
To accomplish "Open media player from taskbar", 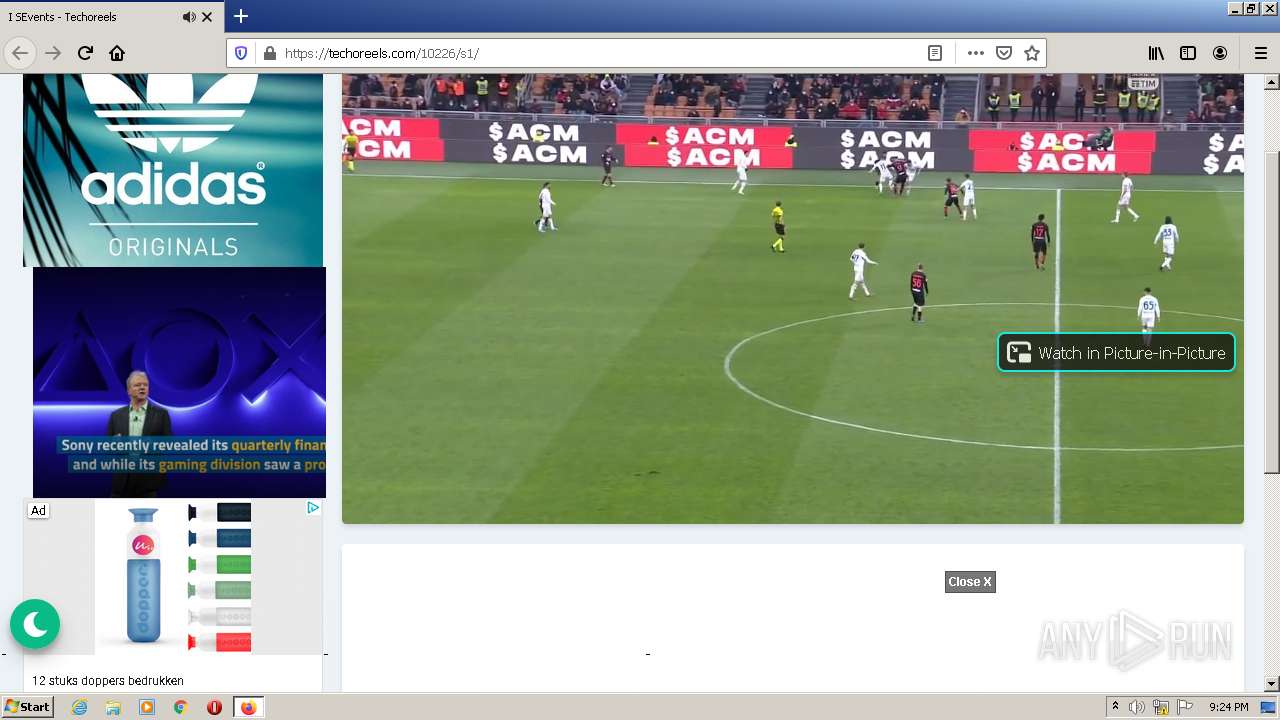I will point(147,707).
